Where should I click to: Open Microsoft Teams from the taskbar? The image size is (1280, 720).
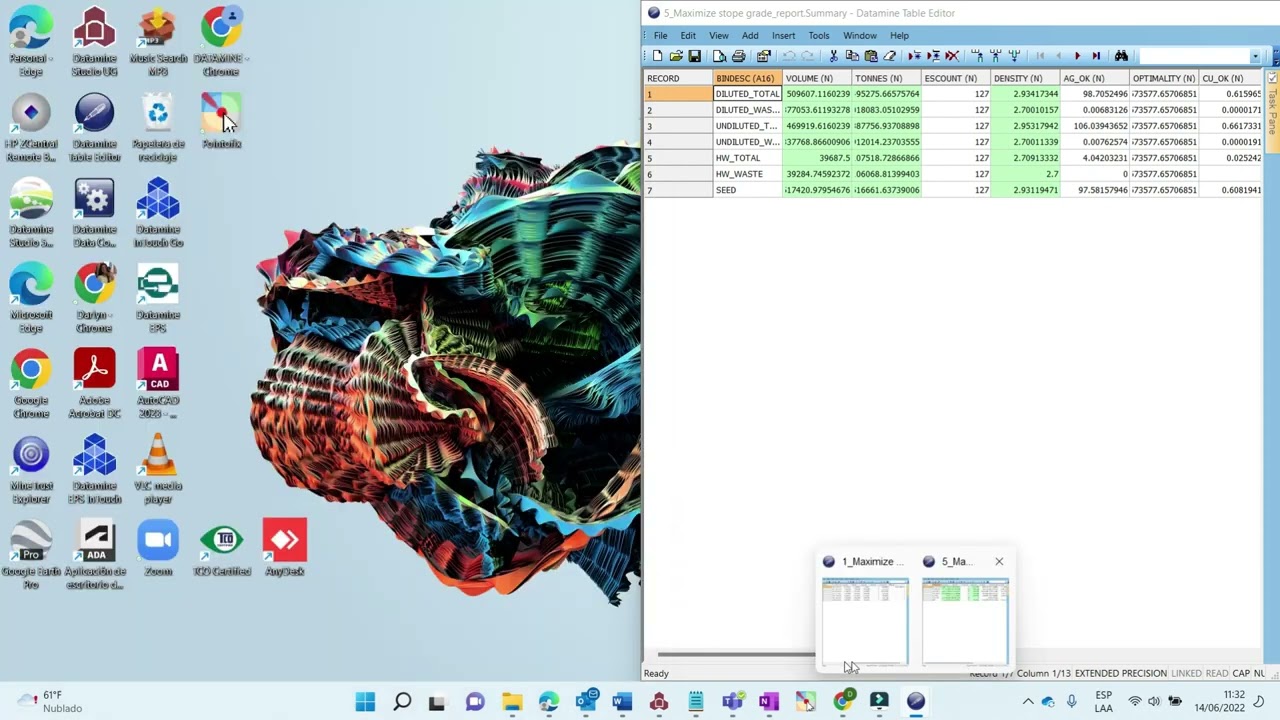(x=732, y=702)
